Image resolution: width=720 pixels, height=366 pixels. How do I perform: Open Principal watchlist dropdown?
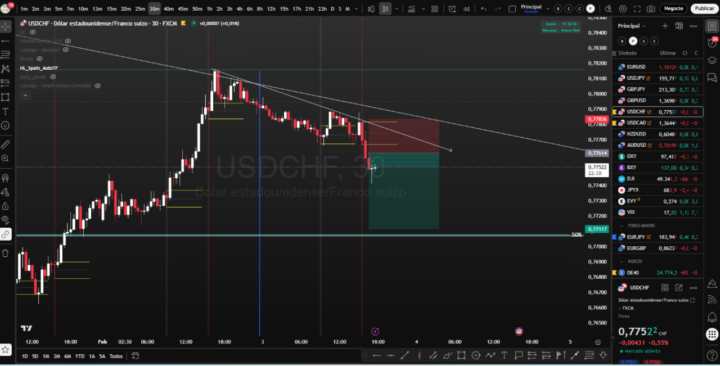coord(631,26)
